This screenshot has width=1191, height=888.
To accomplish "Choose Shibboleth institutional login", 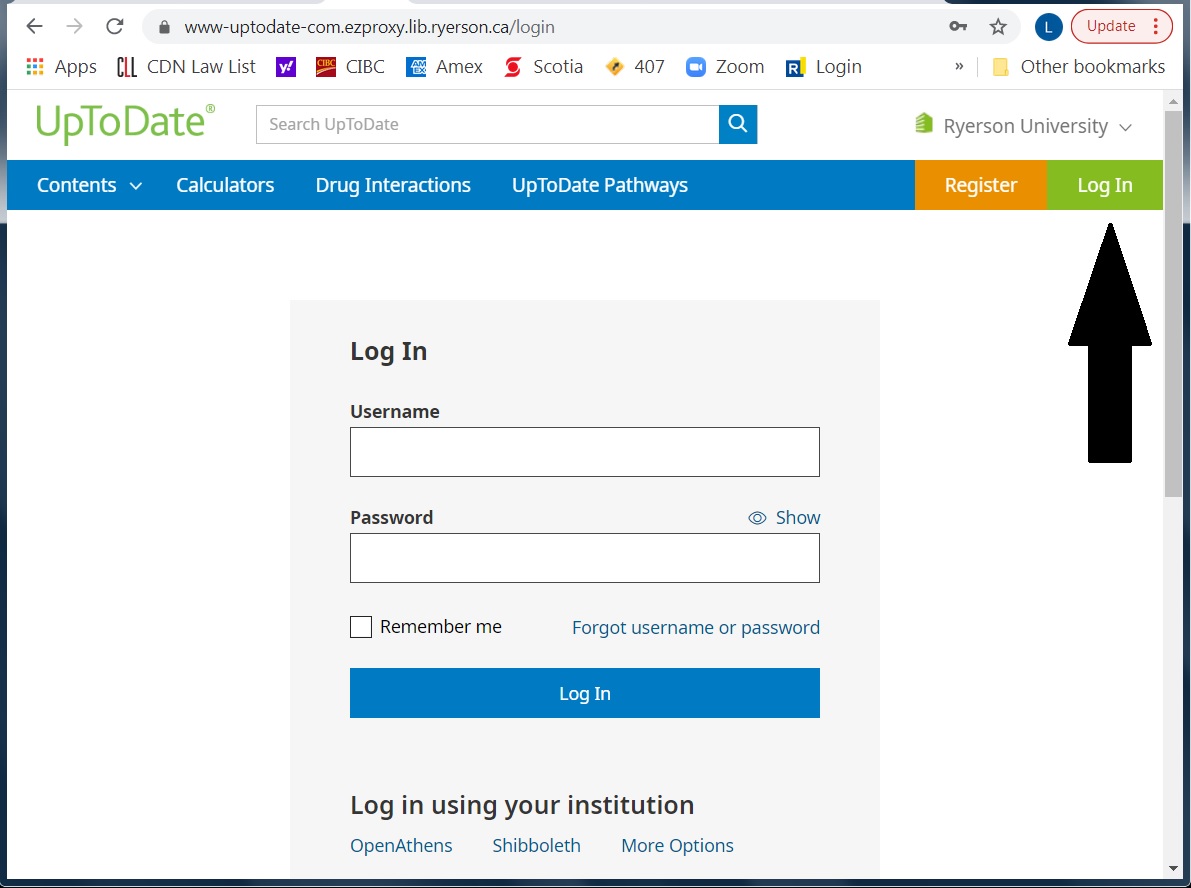I will point(536,845).
